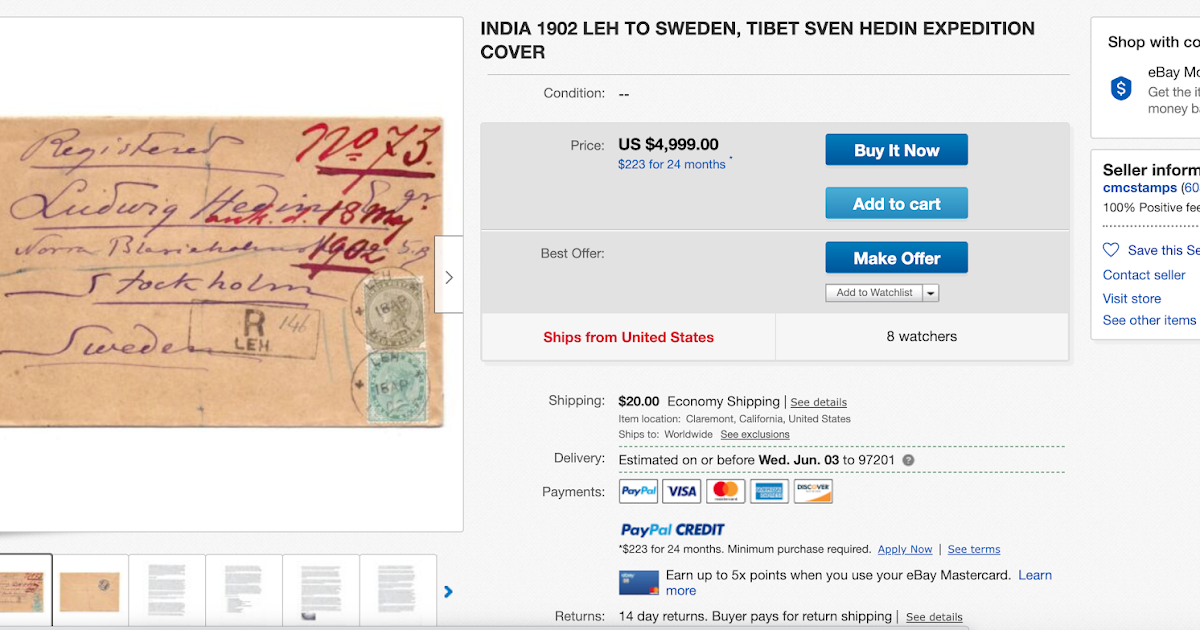The height and width of the screenshot is (630, 1200).
Task: Click the Mastercard payment icon
Action: (725, 491)
